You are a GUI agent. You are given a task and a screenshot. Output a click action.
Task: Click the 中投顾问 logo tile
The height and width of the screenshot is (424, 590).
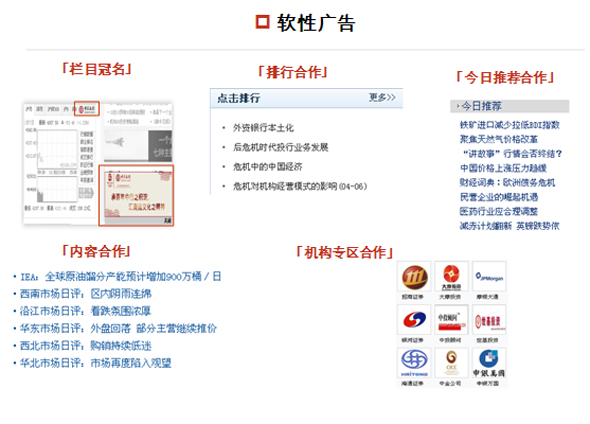[451, 320]
